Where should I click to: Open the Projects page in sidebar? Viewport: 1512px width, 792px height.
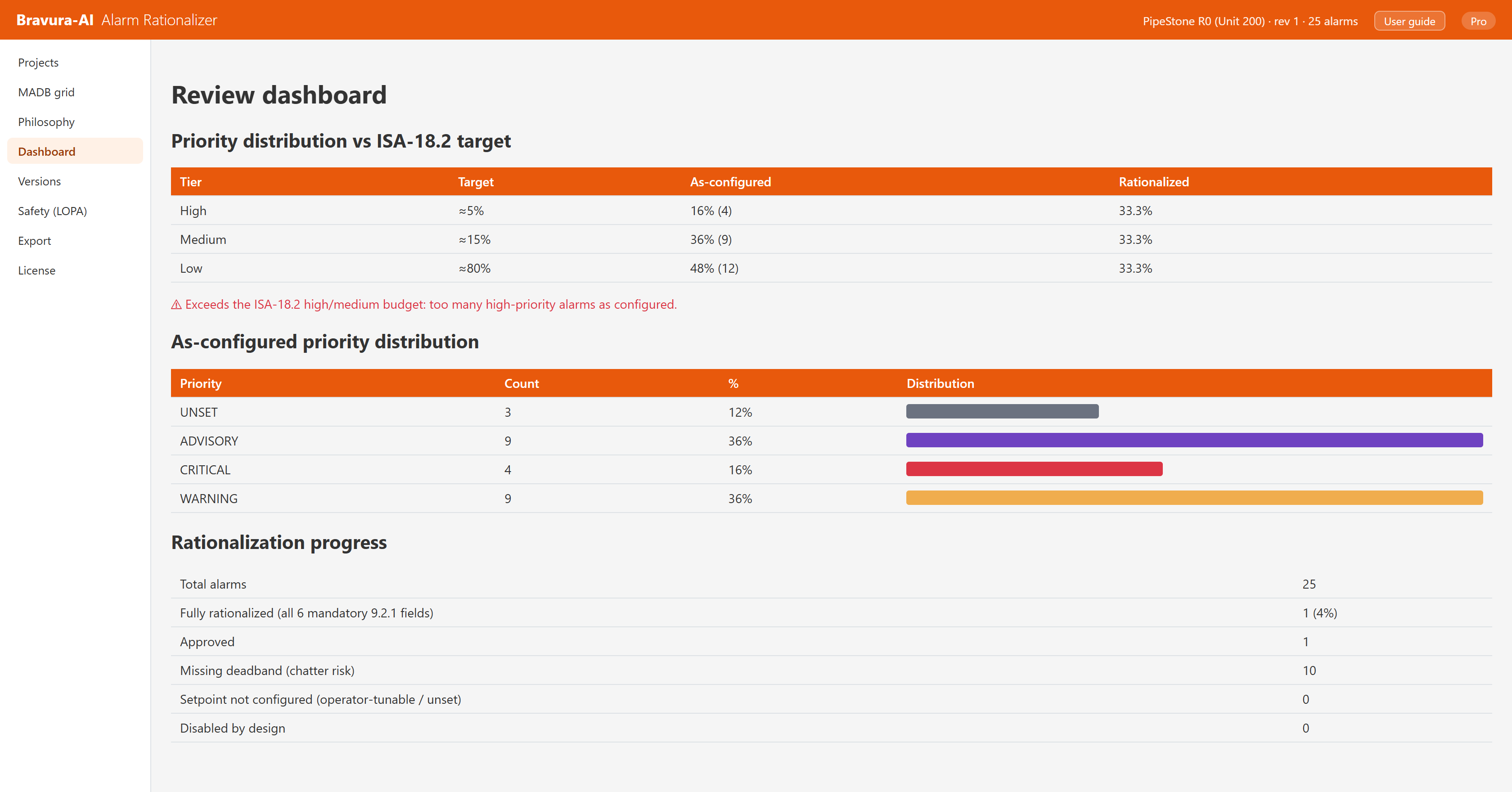(x=75, y=62)
